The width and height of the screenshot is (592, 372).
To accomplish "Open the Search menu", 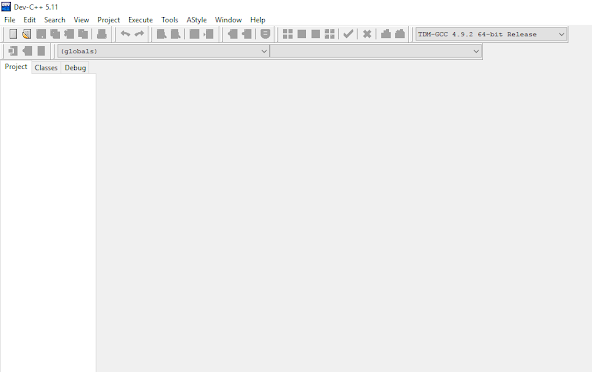I will click(x=55, y=20).
